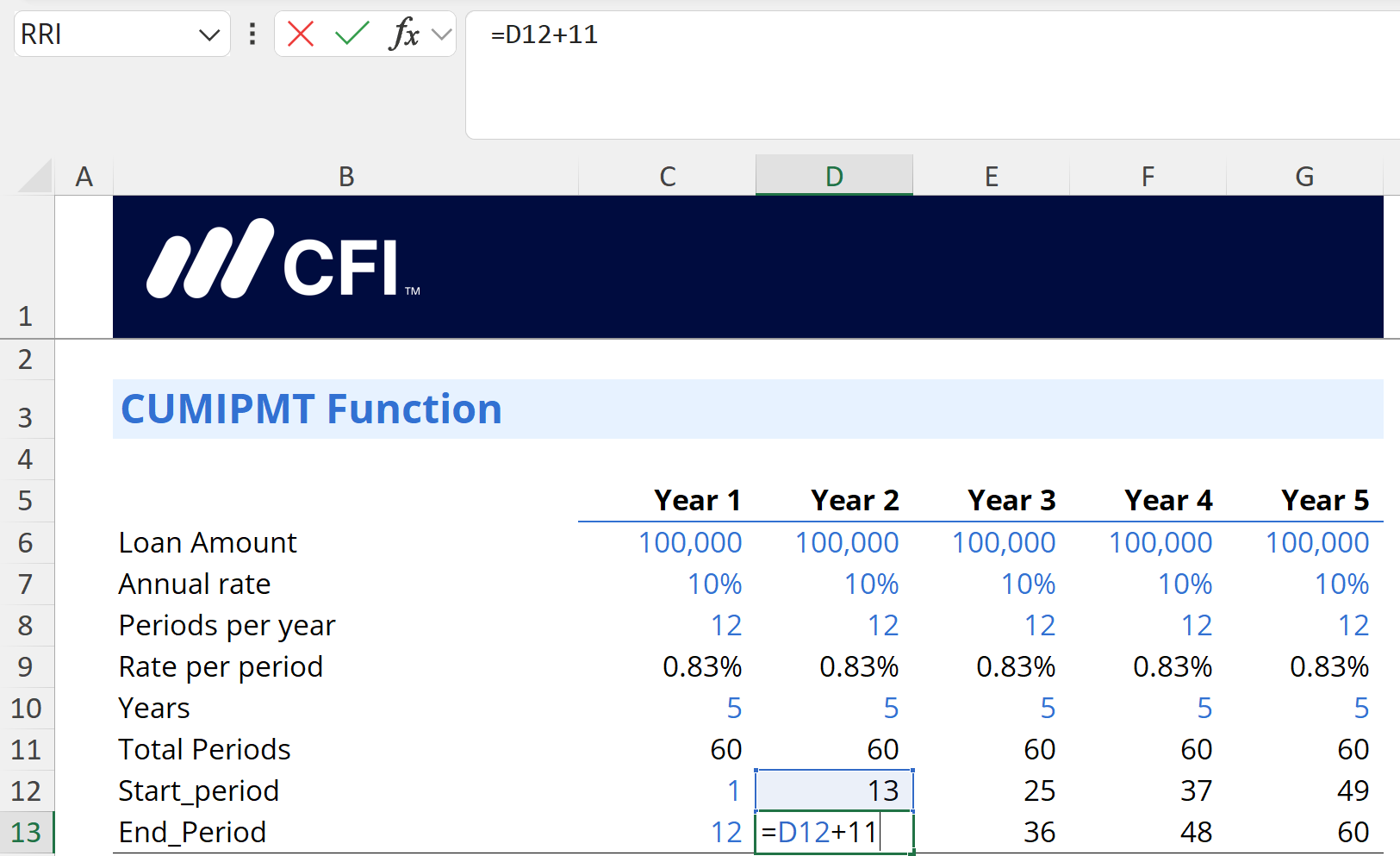Cancel the formula entry with red X
This screenshot has width=1400, height=856.
(x=301, y=34)
